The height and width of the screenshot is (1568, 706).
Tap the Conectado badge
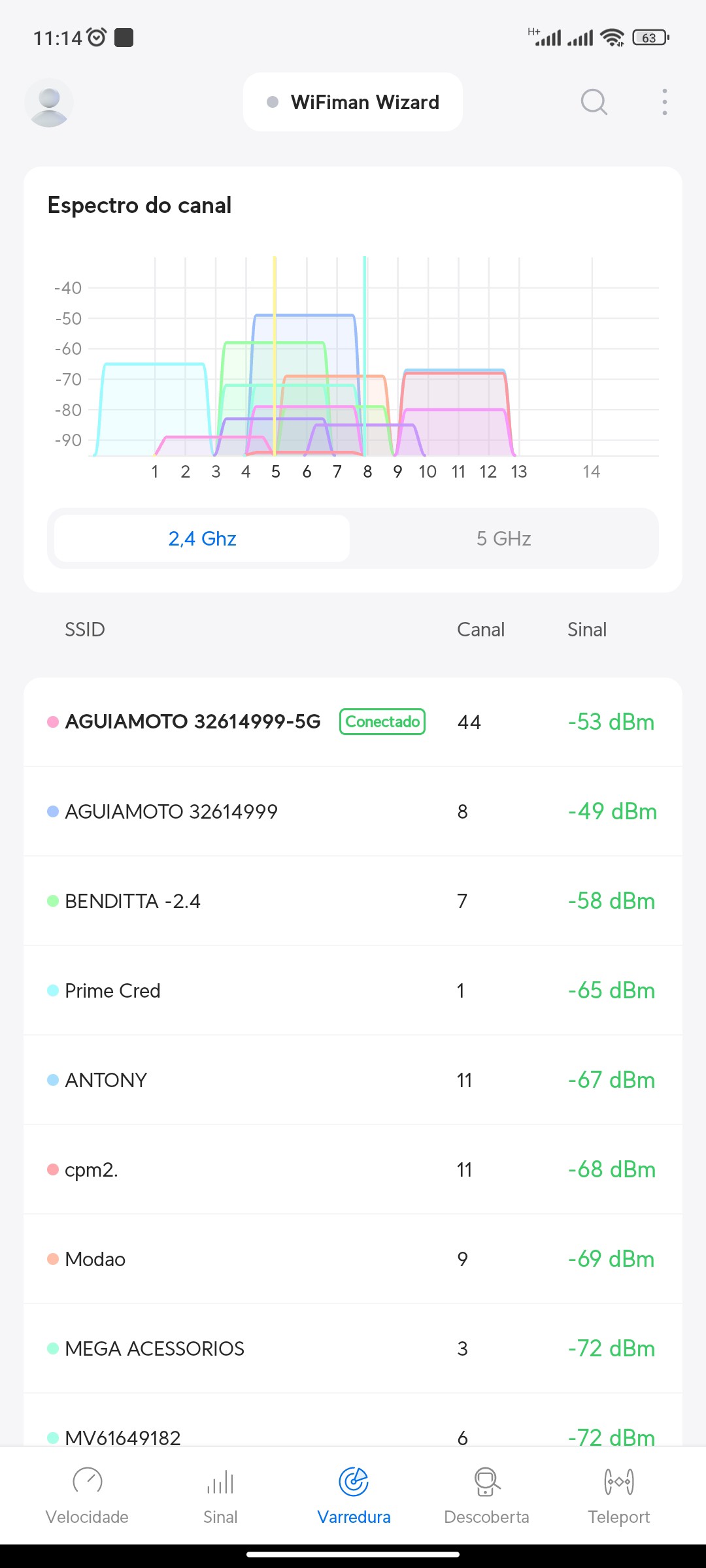click(382, 722)
